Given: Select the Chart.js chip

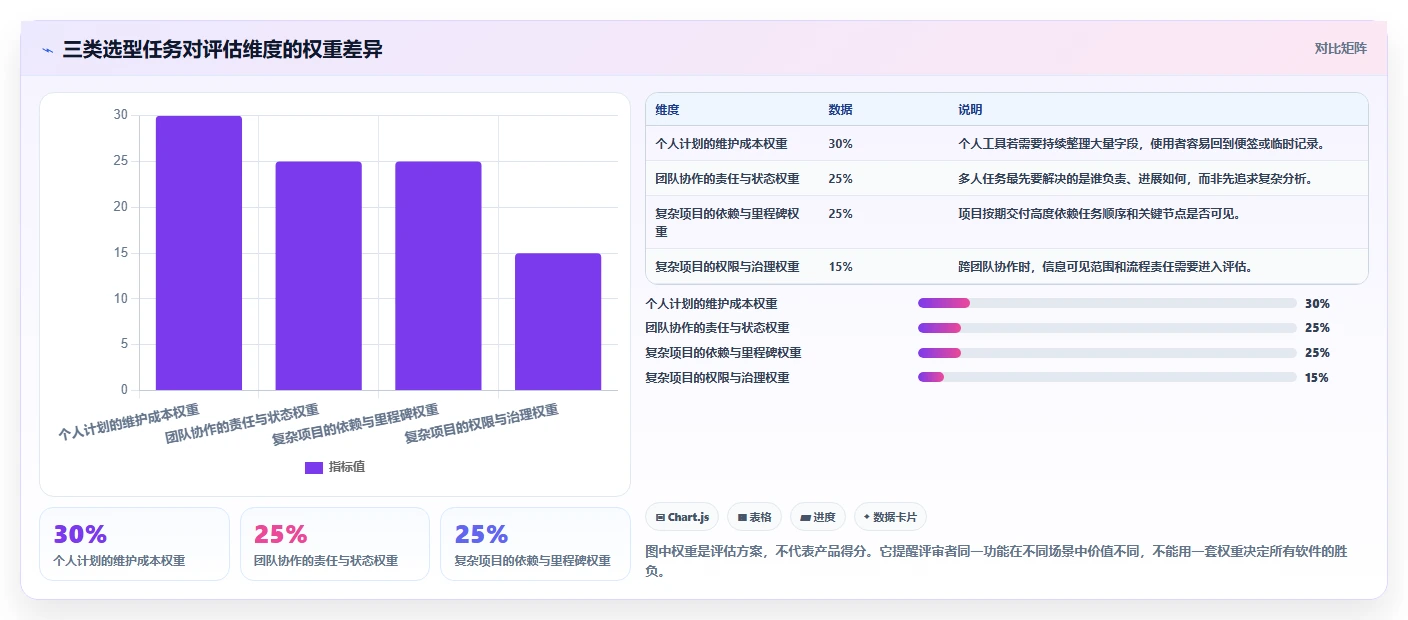Looking at the screenshot, I should pyautogui.click(x=682, y=517).
